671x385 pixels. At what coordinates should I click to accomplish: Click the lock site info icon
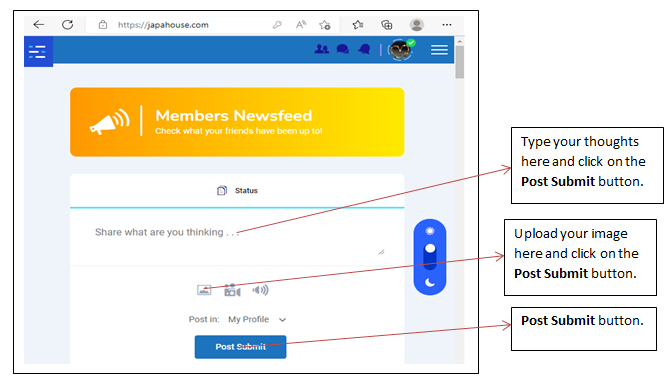click(x=103, y=24)
